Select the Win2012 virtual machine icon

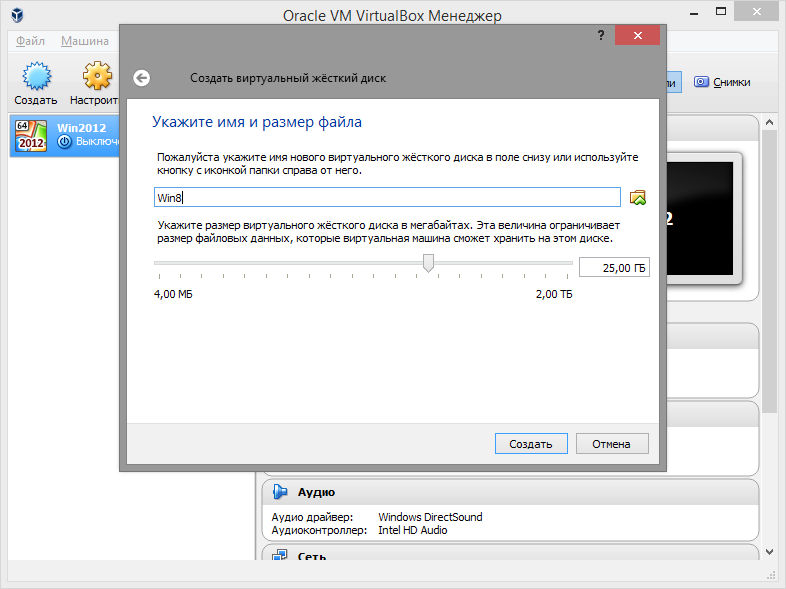click(31, 136)
